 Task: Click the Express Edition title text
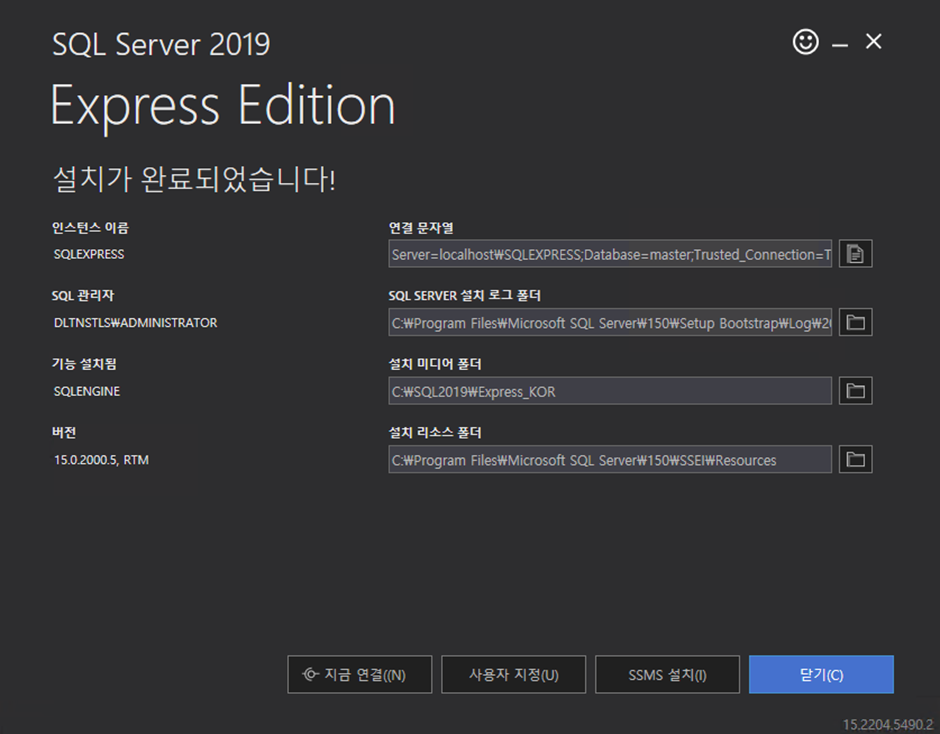pos(222,107)
